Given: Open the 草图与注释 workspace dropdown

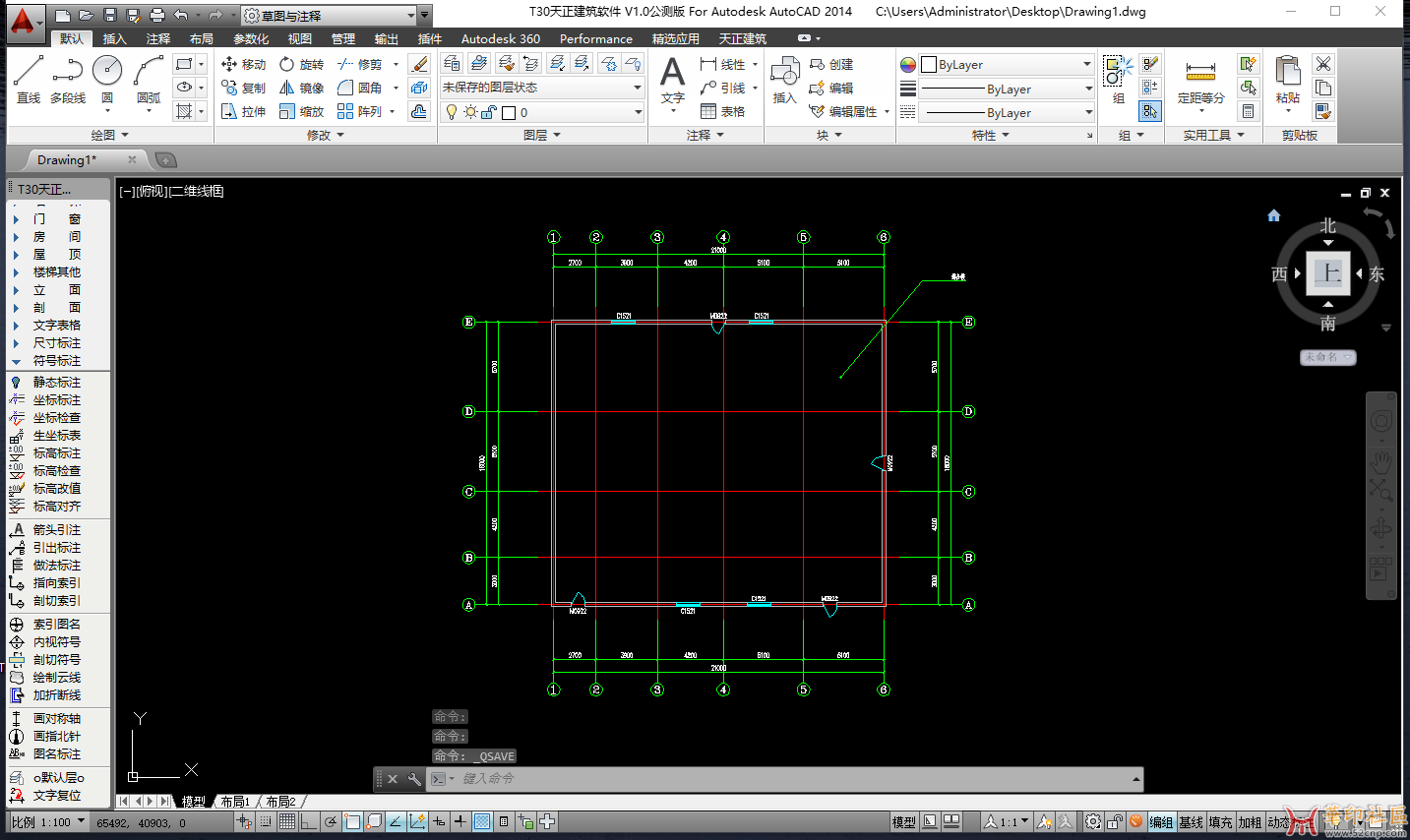Looking at the screenshot, I should (330, 16).
